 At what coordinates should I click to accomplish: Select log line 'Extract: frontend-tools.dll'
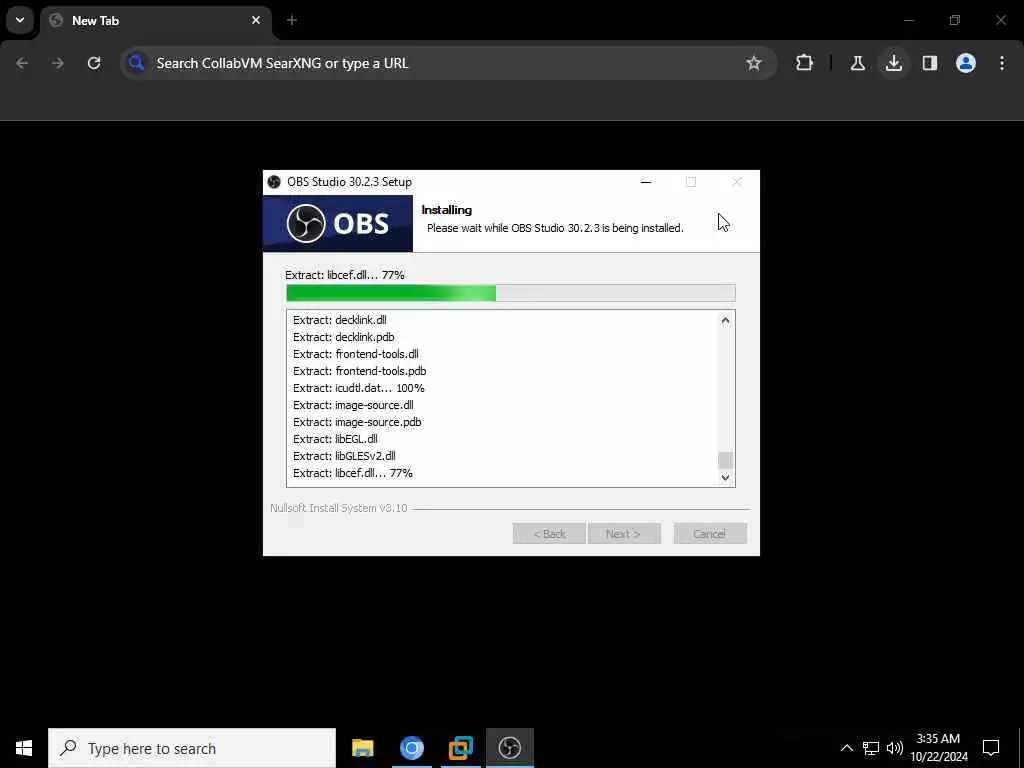coord(356,354)
